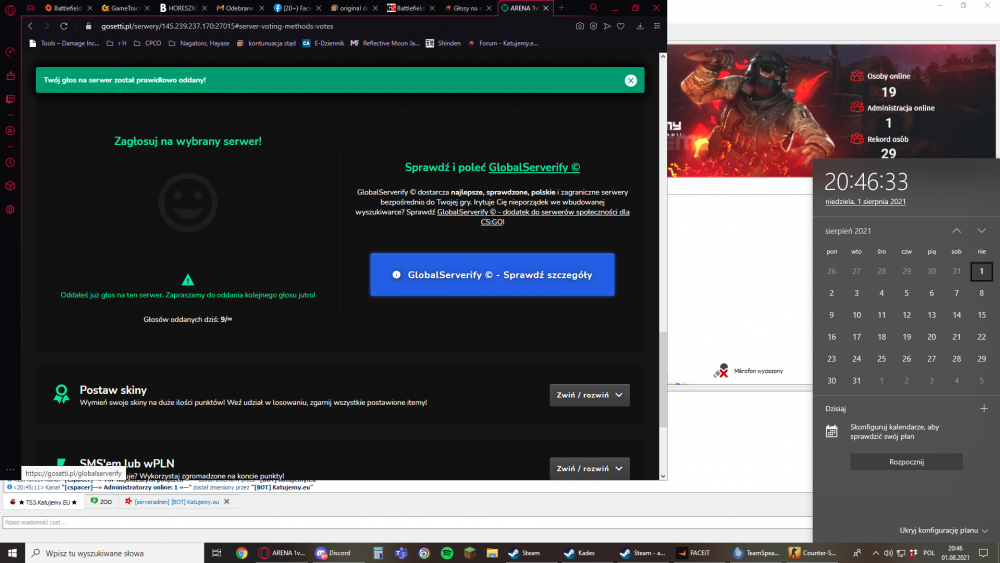The width and height of the screenshot is (1000, 563).
Task: Open Opera easy setup icon in address bar
Action: (x=657, y=26)
